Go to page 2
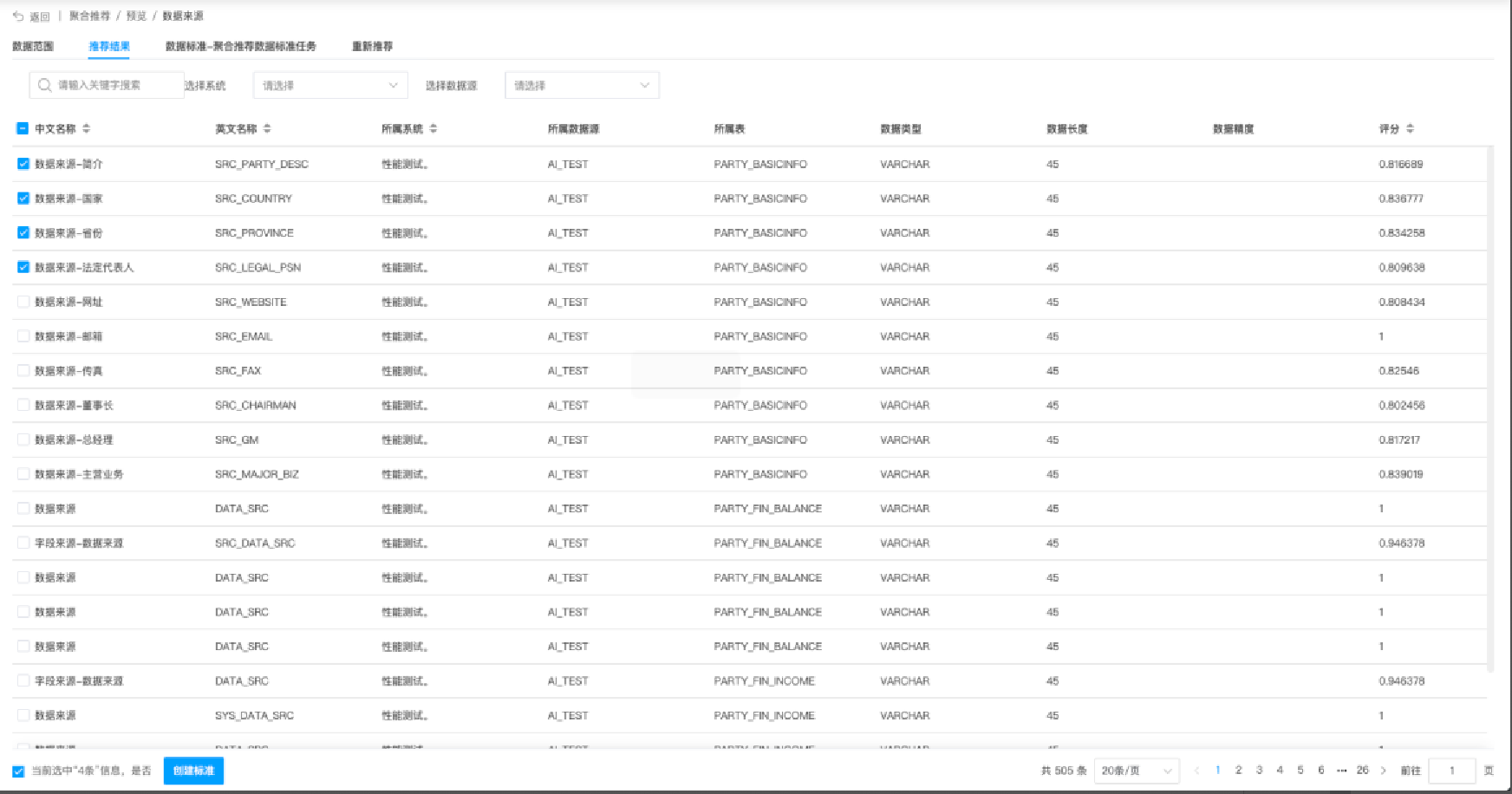 coord(1238,771)
